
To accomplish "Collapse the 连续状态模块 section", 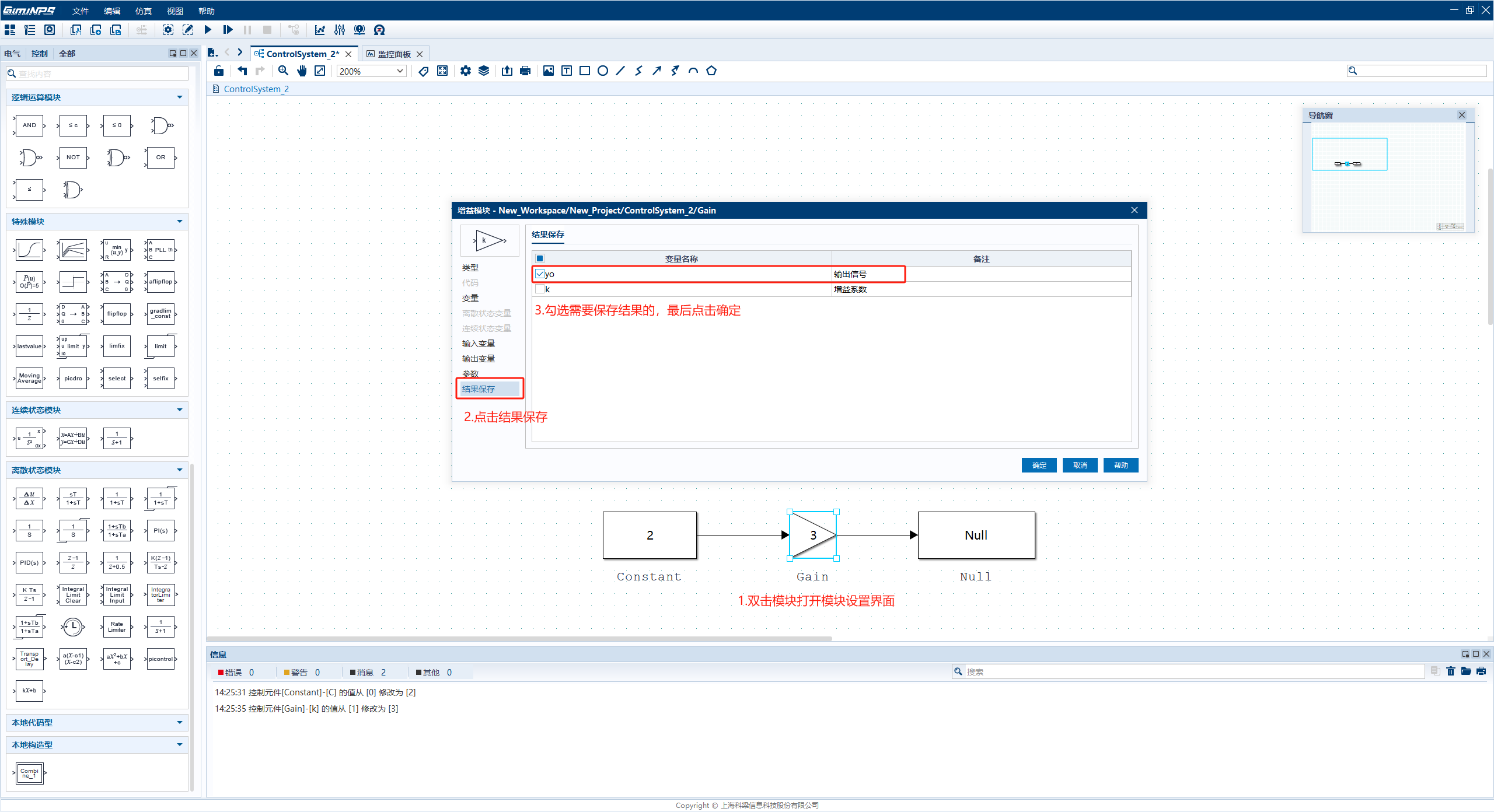I will click(180, 410).
